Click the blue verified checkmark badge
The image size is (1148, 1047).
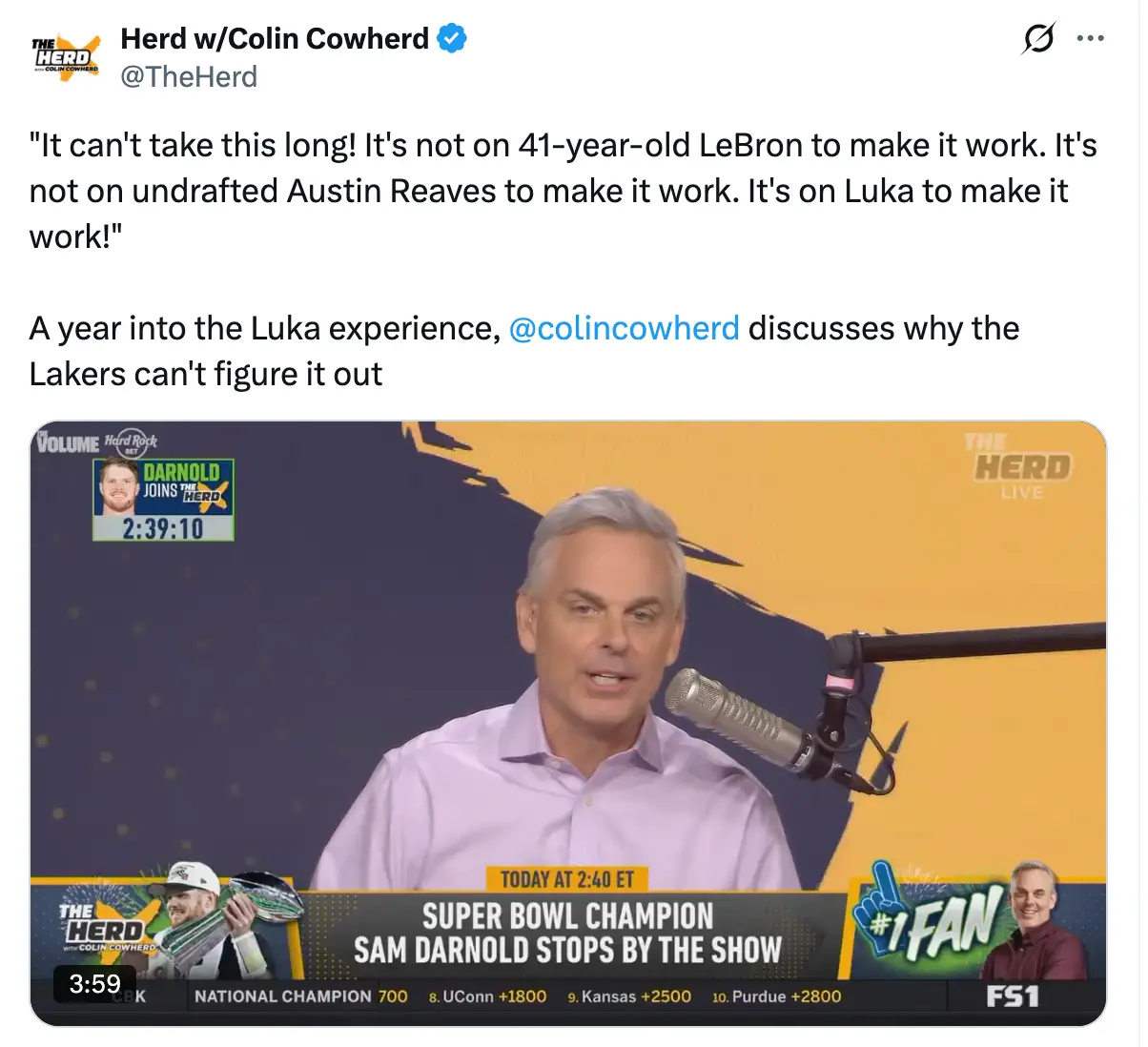[452, 38]
